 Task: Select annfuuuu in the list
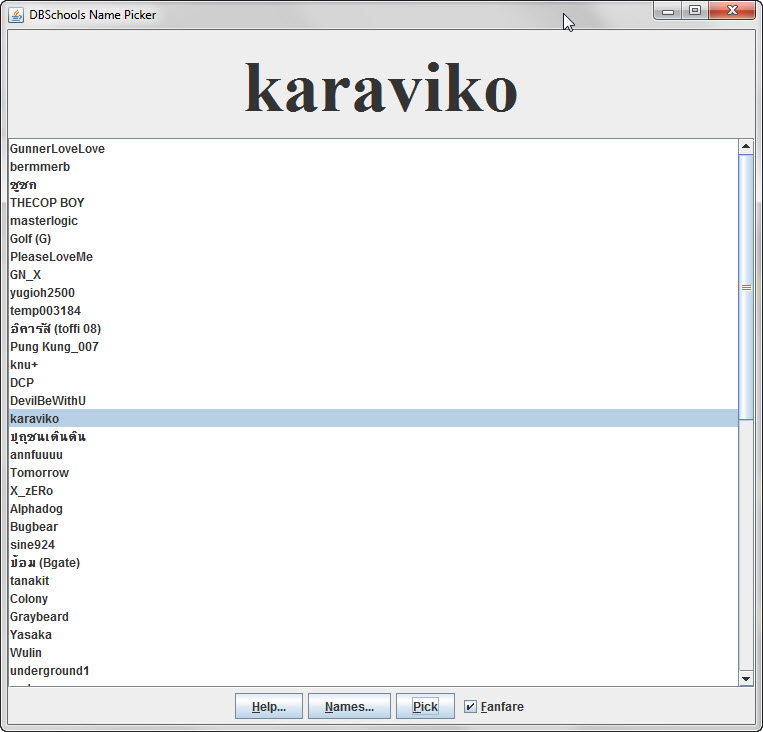tap(373, 455)
